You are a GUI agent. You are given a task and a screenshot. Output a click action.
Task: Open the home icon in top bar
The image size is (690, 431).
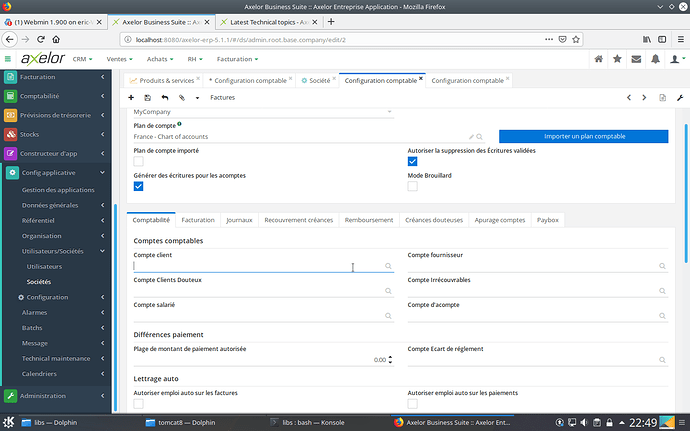click(x=598, y=59)
